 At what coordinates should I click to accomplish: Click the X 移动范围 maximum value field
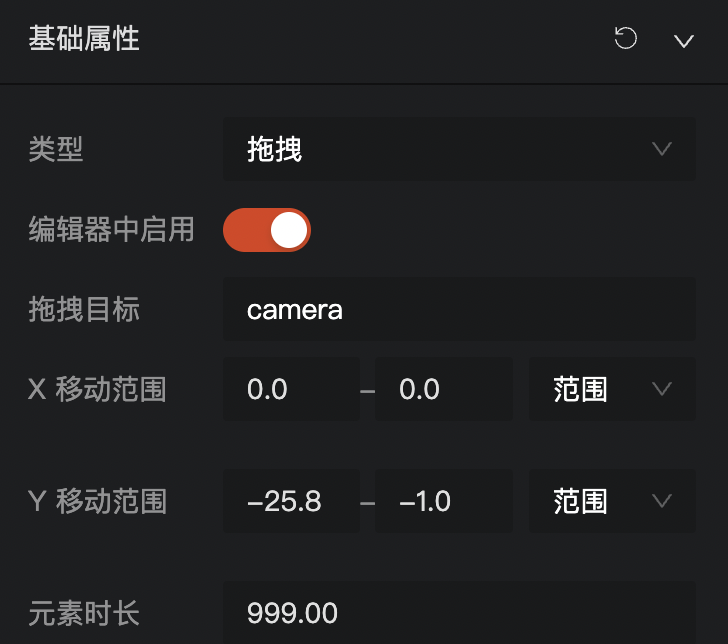pos(444,389)
